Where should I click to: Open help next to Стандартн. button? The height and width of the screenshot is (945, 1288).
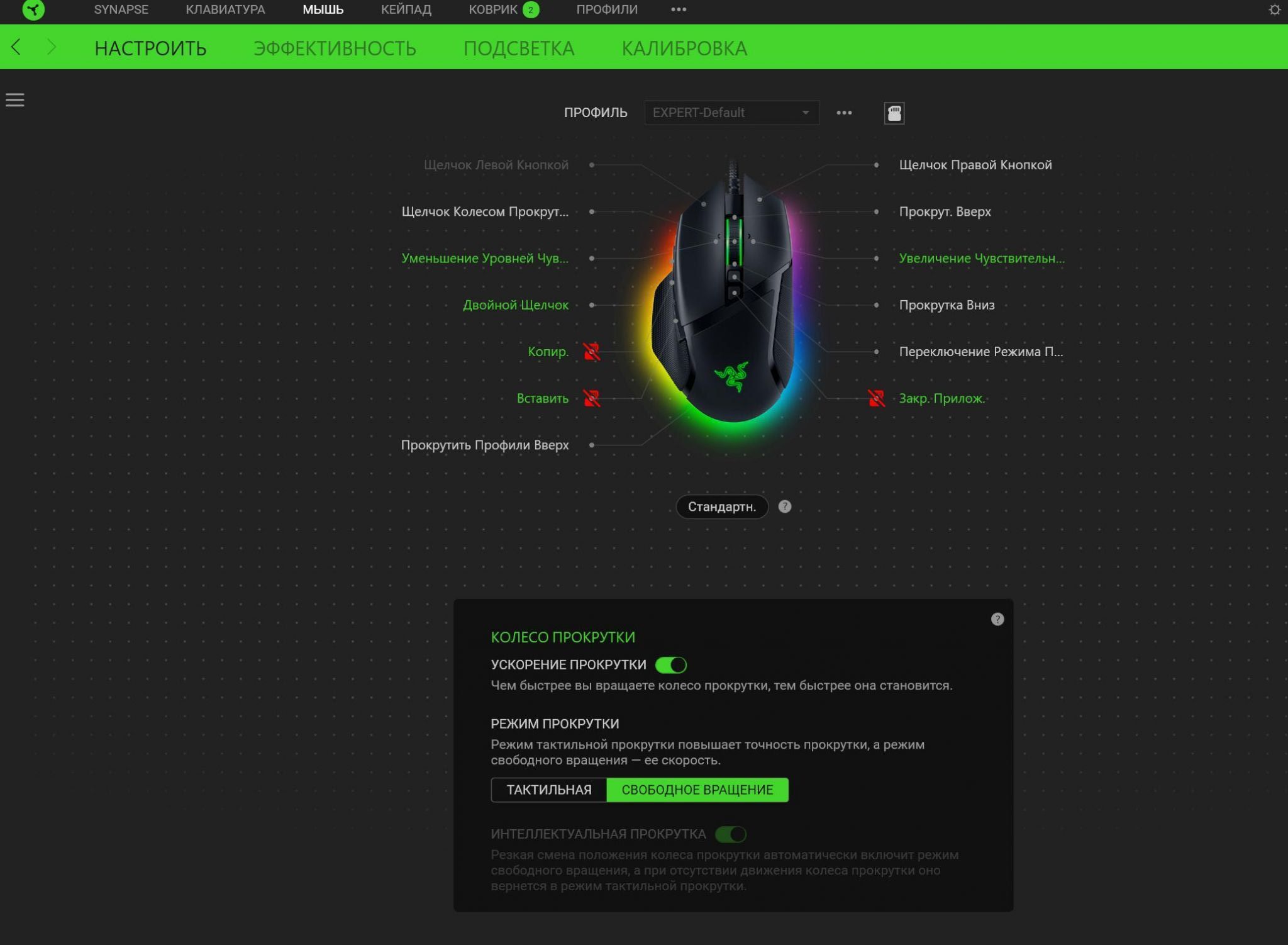[x=785, y=506]
